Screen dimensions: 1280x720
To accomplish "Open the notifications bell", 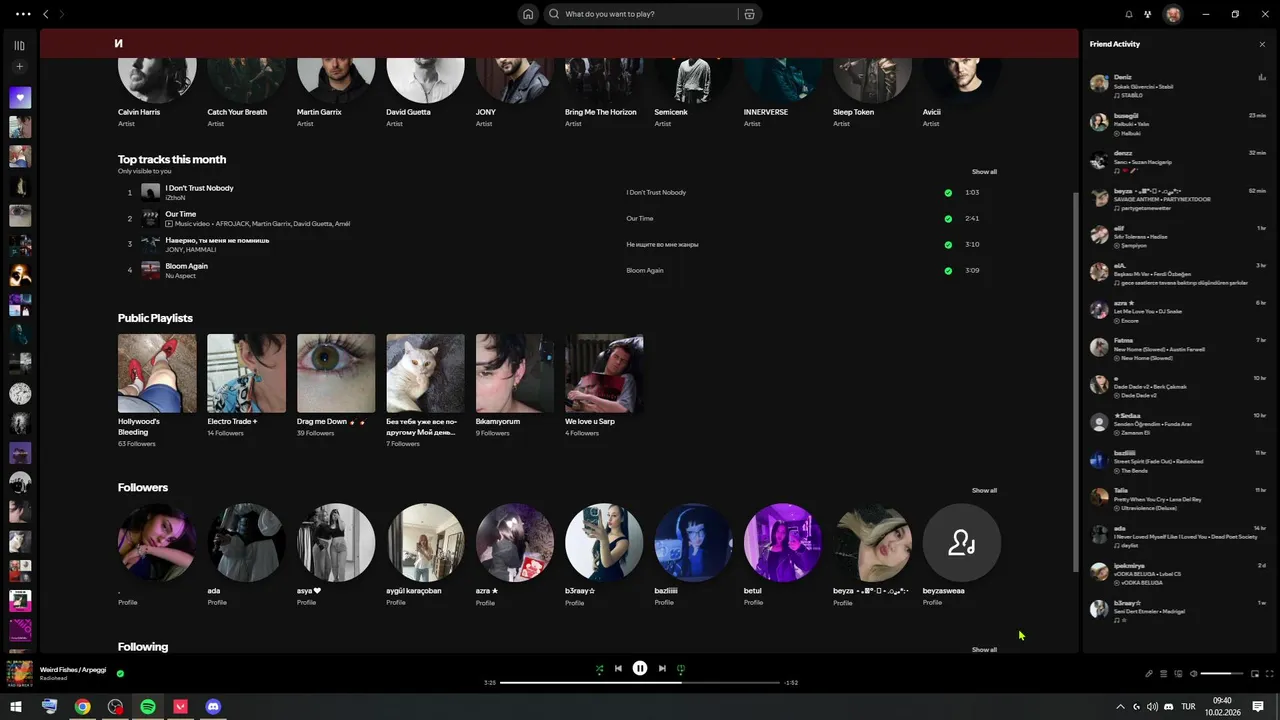I will click(x=1129, y=14).
